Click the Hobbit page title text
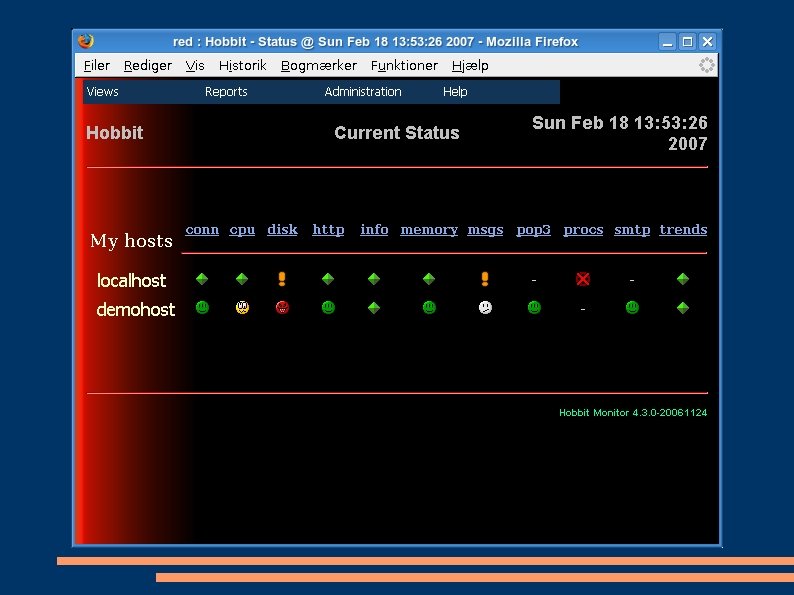This screenshot has height=595, width=794. click(x=114, y=133)
